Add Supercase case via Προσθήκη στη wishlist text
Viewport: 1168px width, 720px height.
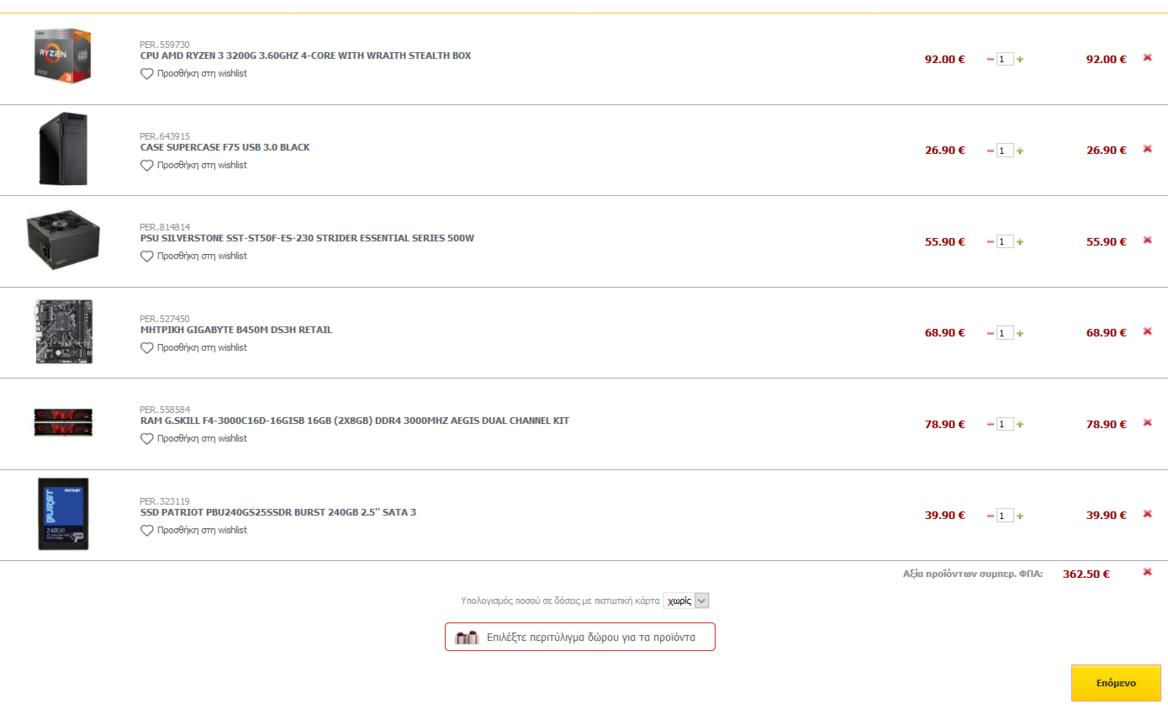(x=202, y=165)
